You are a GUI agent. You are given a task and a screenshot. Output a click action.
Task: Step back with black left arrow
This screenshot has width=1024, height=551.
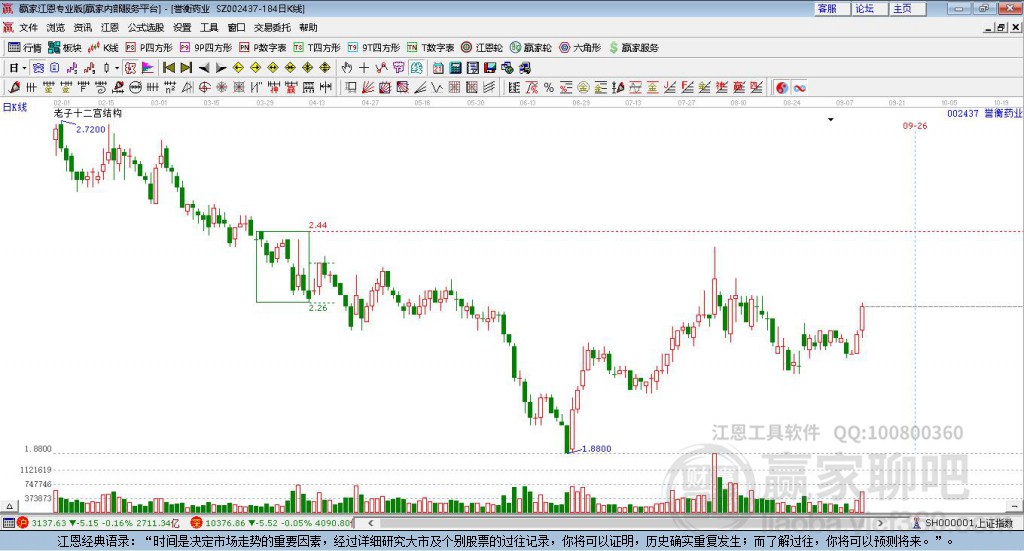pyautogui.click(x=204, y=68)
